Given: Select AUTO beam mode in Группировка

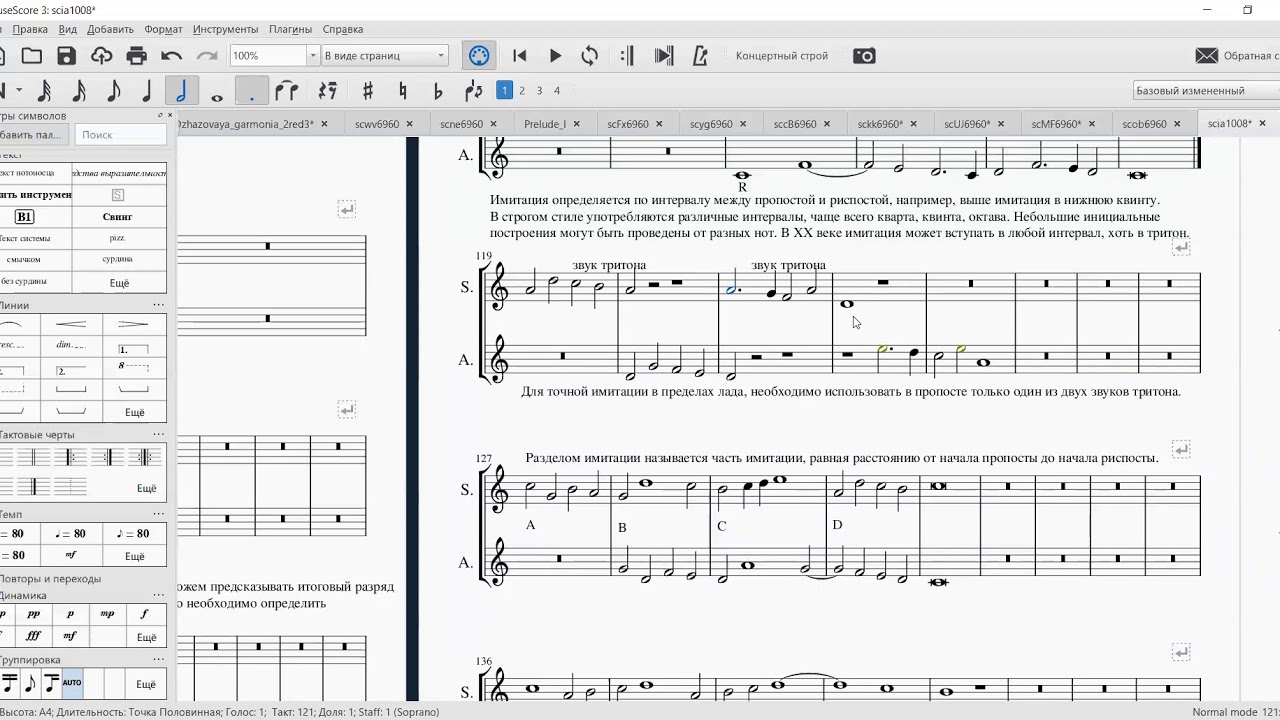Looking at the screenshot, I should [72, 683].
